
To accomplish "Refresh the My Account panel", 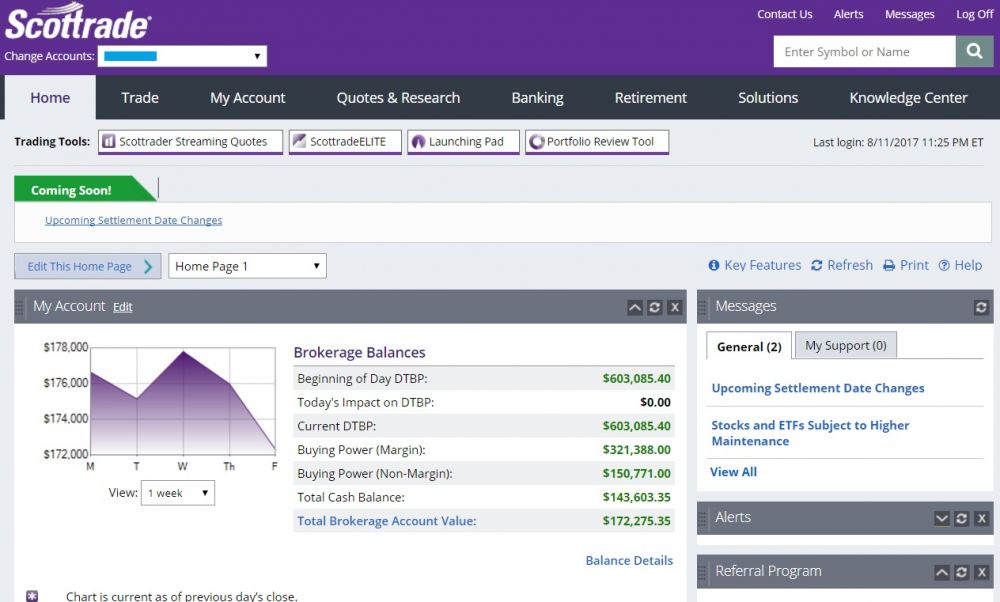I will click(655, 307).
